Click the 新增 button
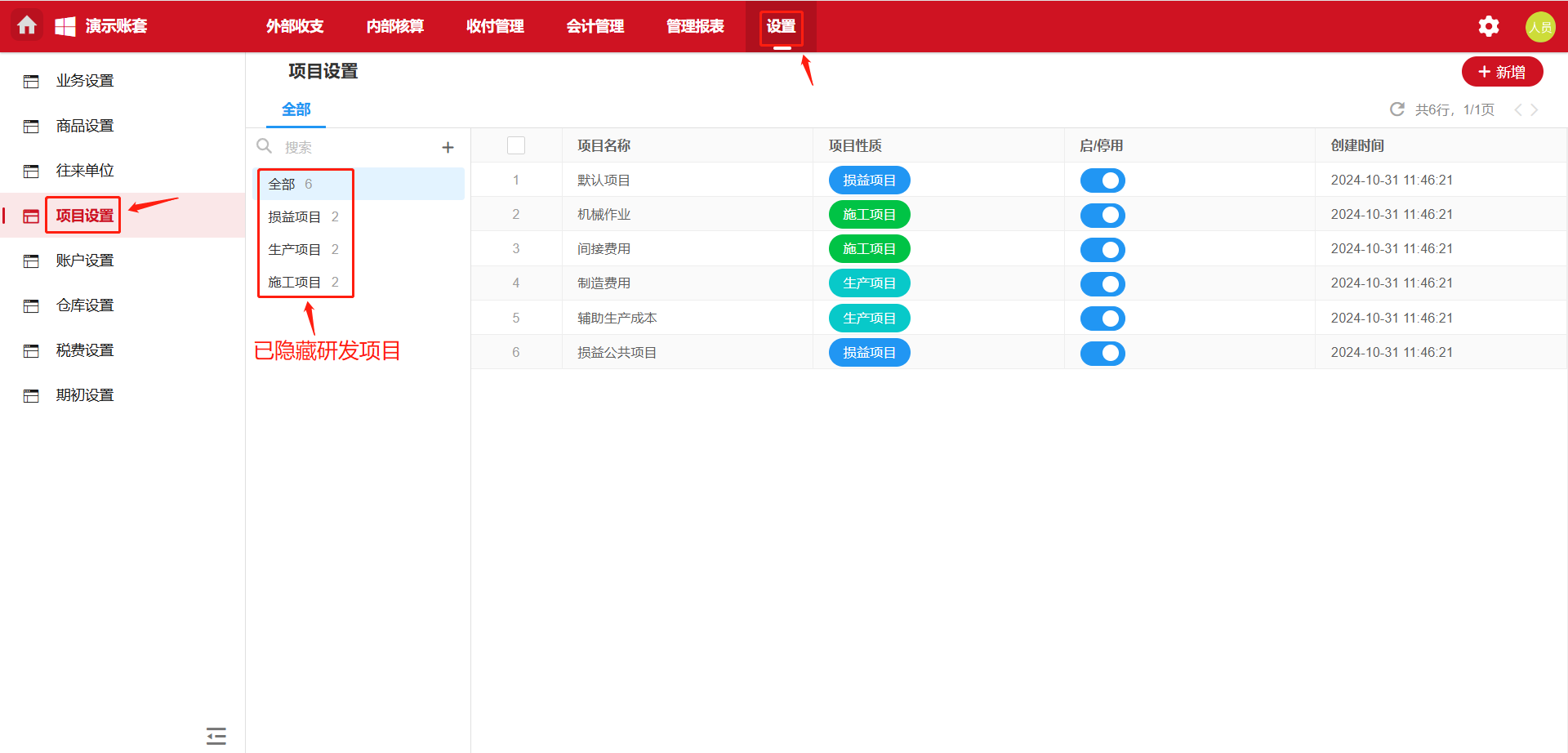The height and width of the screenshot is (753, 1568). (1502, 72)
